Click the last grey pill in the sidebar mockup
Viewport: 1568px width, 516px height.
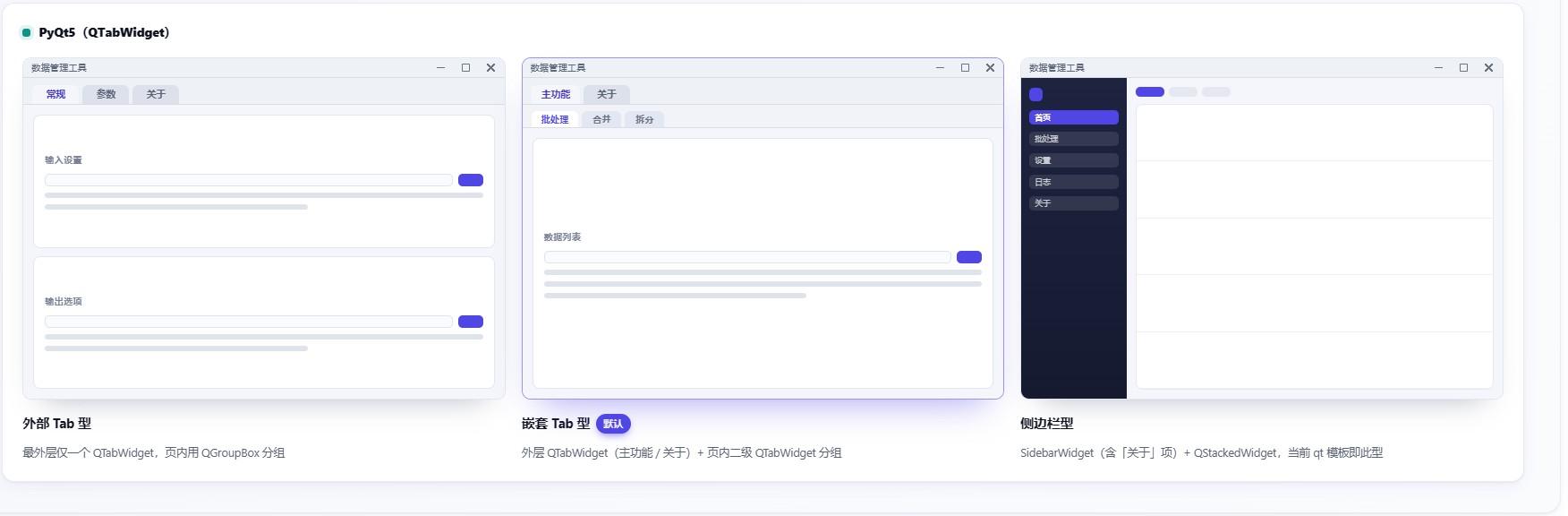click(x=1216, y=91)
